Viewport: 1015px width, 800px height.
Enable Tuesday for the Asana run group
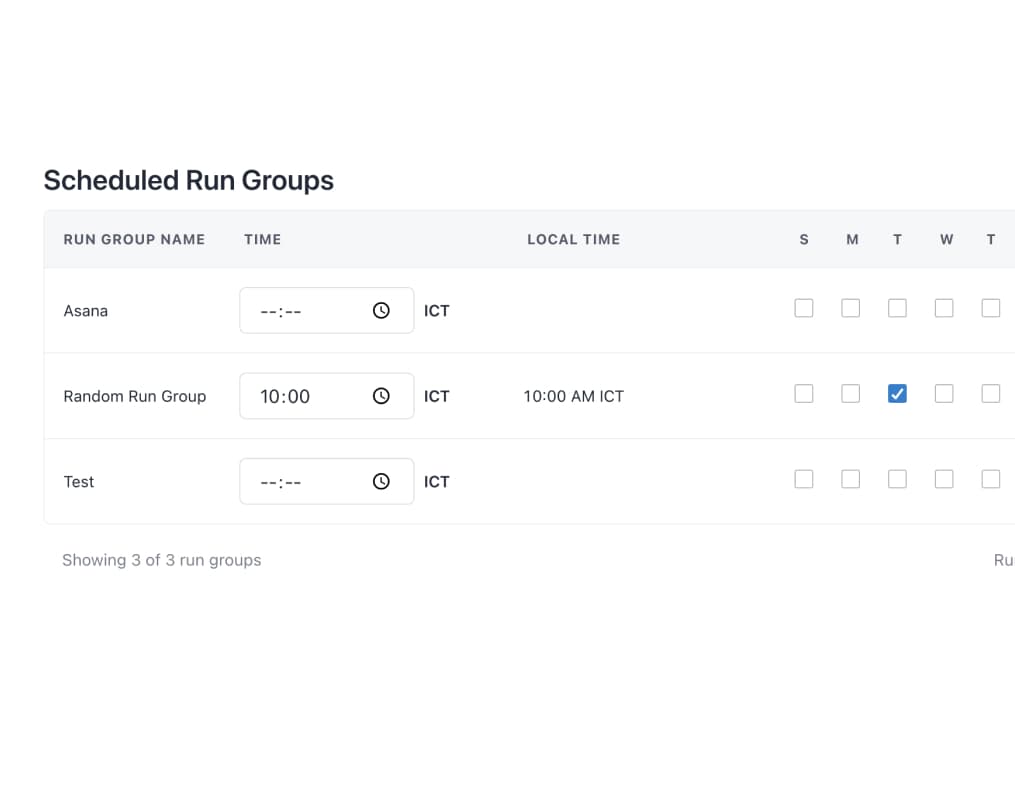897,308
